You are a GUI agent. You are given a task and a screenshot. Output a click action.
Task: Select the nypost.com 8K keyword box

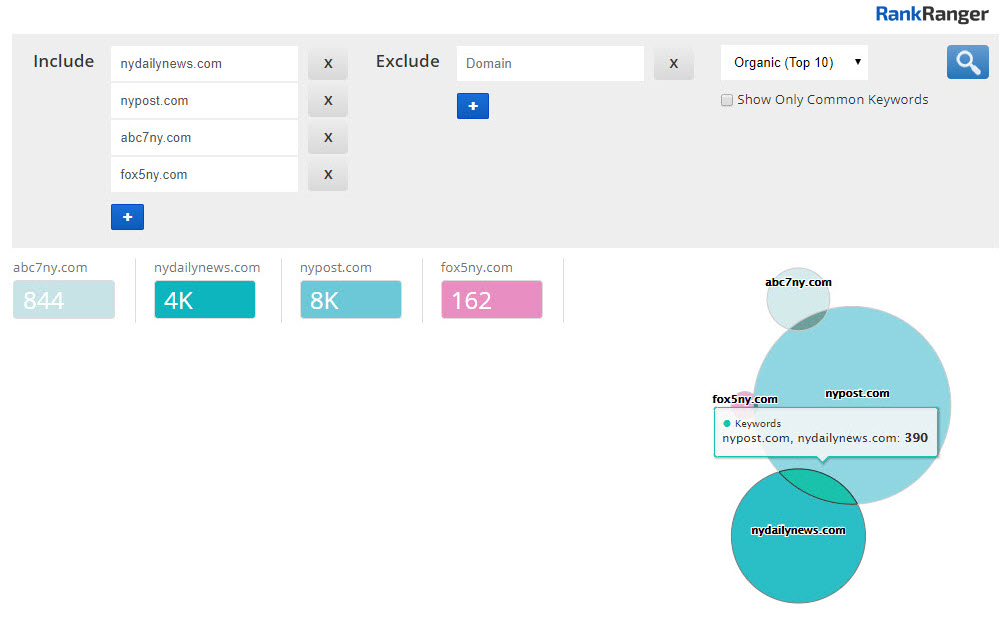click(351, 300)
